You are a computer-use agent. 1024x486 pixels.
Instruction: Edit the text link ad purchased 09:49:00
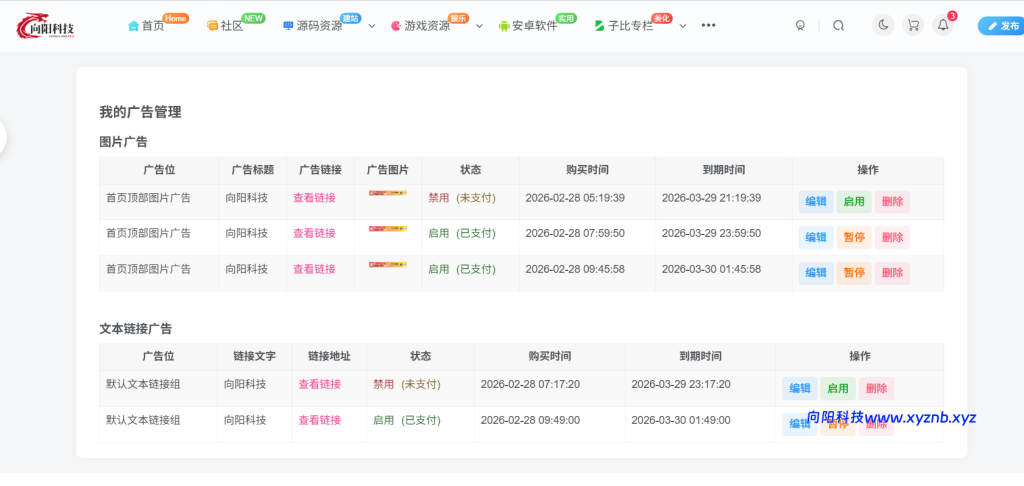(800, 424)
